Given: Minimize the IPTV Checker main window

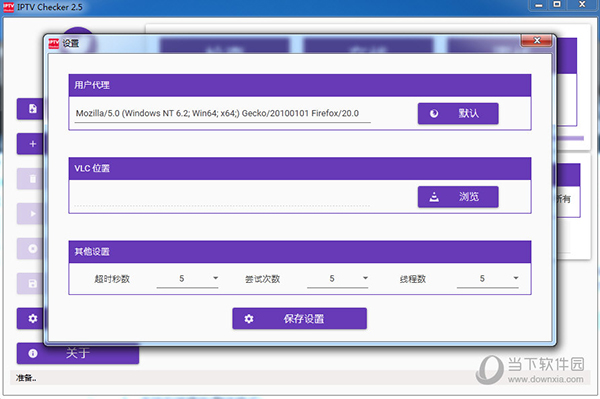Looking at the screenshot, I should click(539, 5).
